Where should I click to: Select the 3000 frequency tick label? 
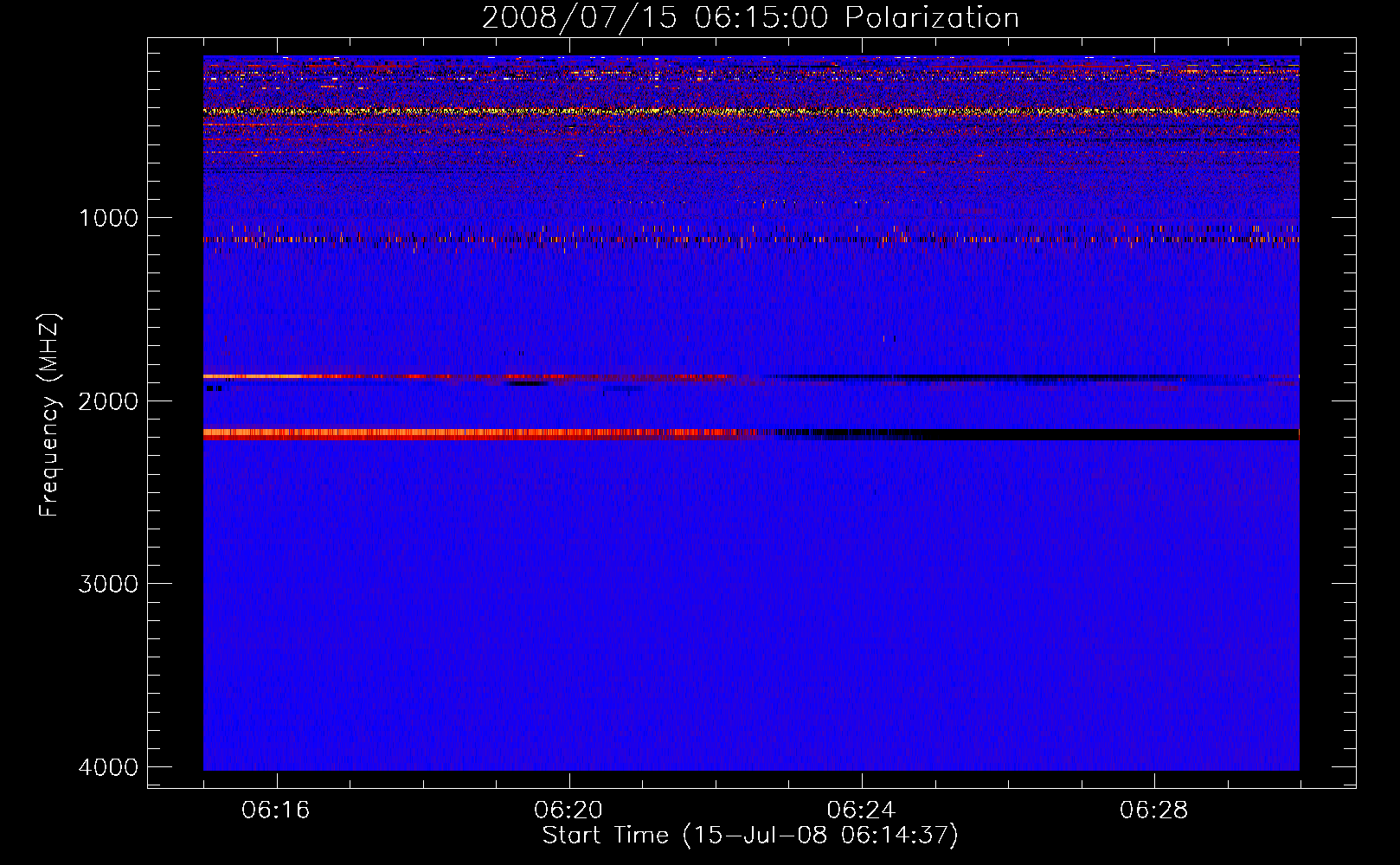108,584
